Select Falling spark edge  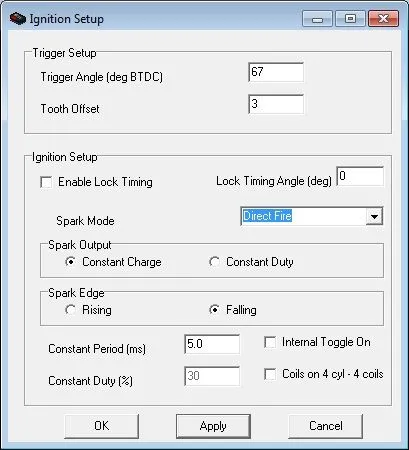point(214,310)
